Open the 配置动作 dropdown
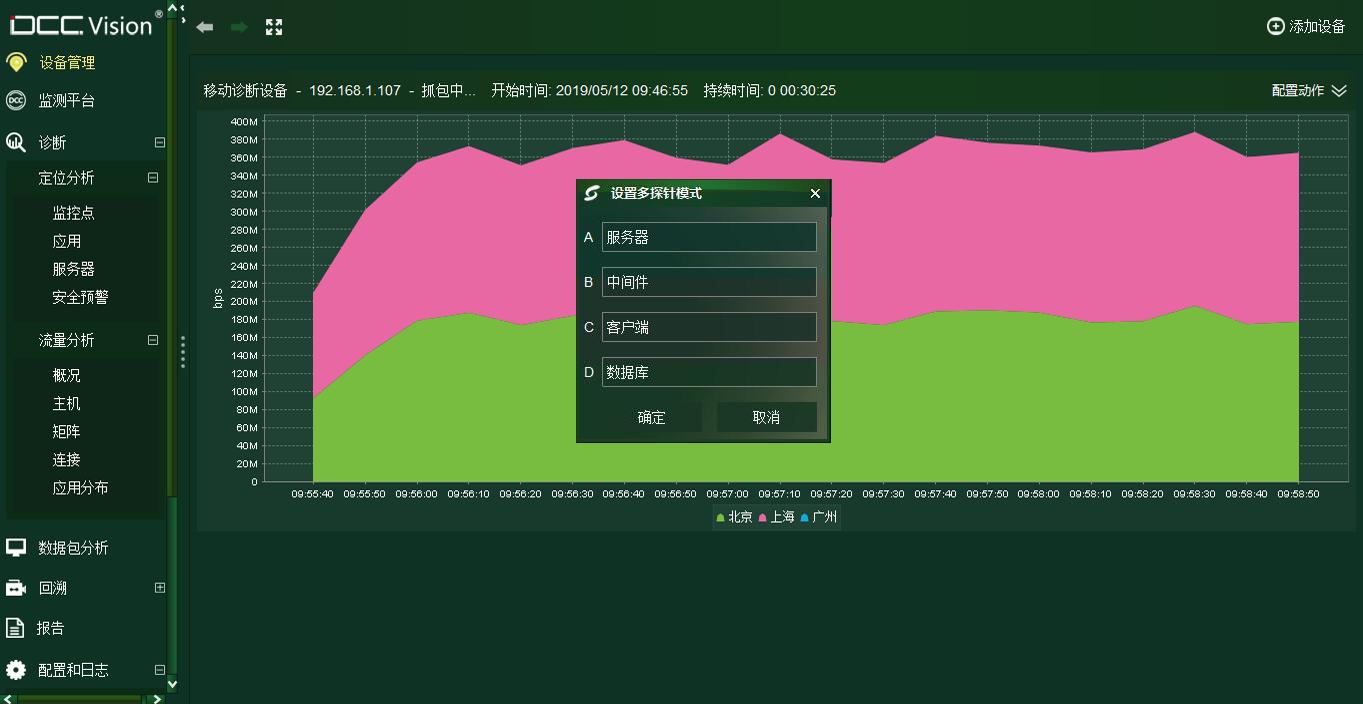This screenshot has width=1363, height=704. point(1309,90)
